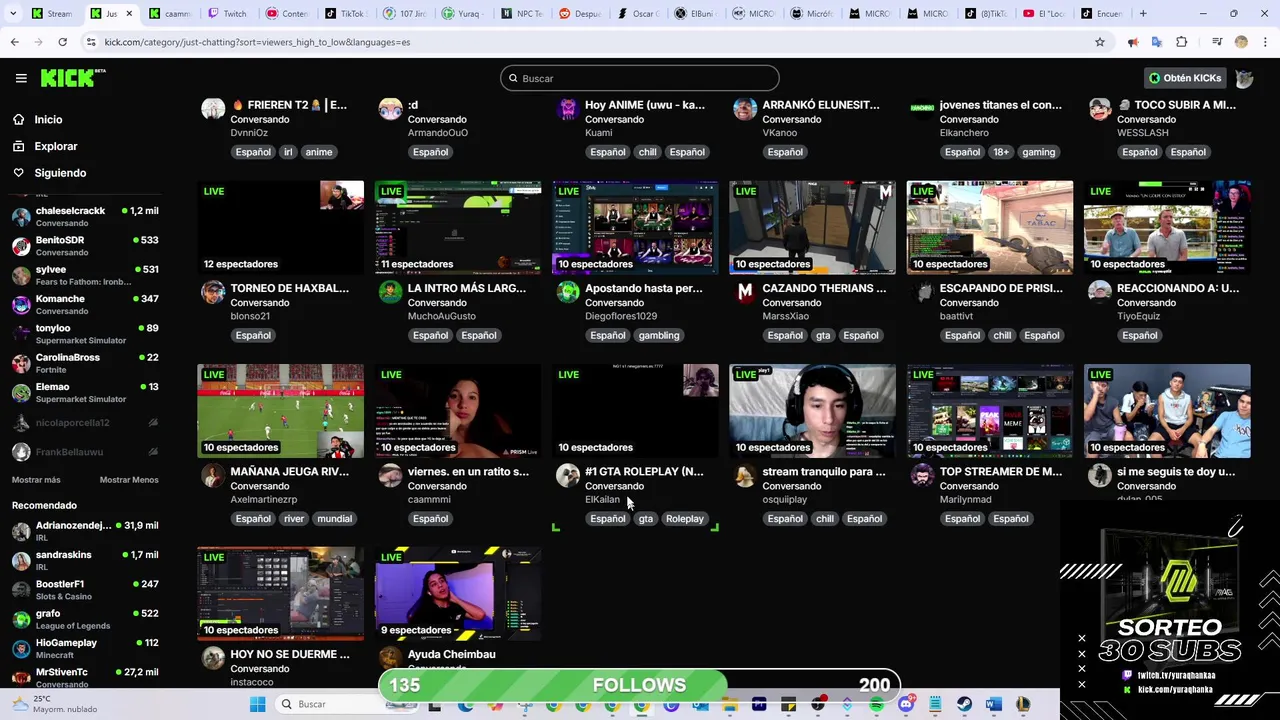Open Komanche channel in sidebar

[85, 304]
